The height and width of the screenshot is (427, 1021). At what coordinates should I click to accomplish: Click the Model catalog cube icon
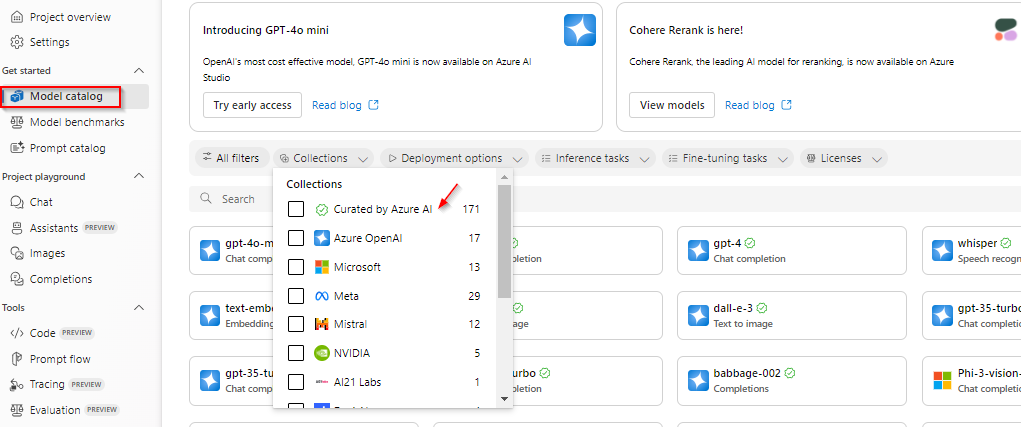(17, 96)
